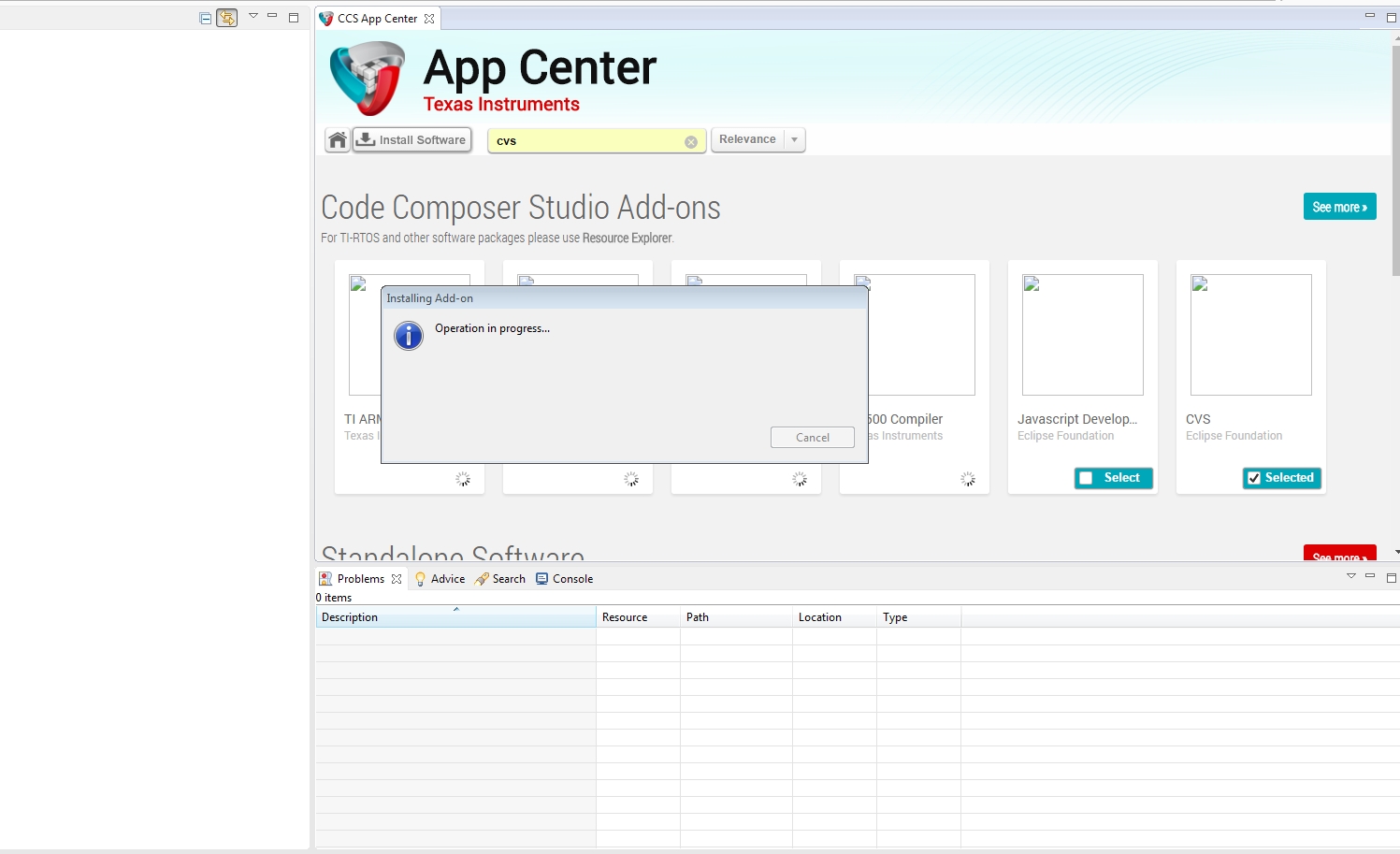Click the "Javascript Develop..." add-on title
This screenshot has height=854, width=1400.
pyautogui.click(x=1077, y=419)
